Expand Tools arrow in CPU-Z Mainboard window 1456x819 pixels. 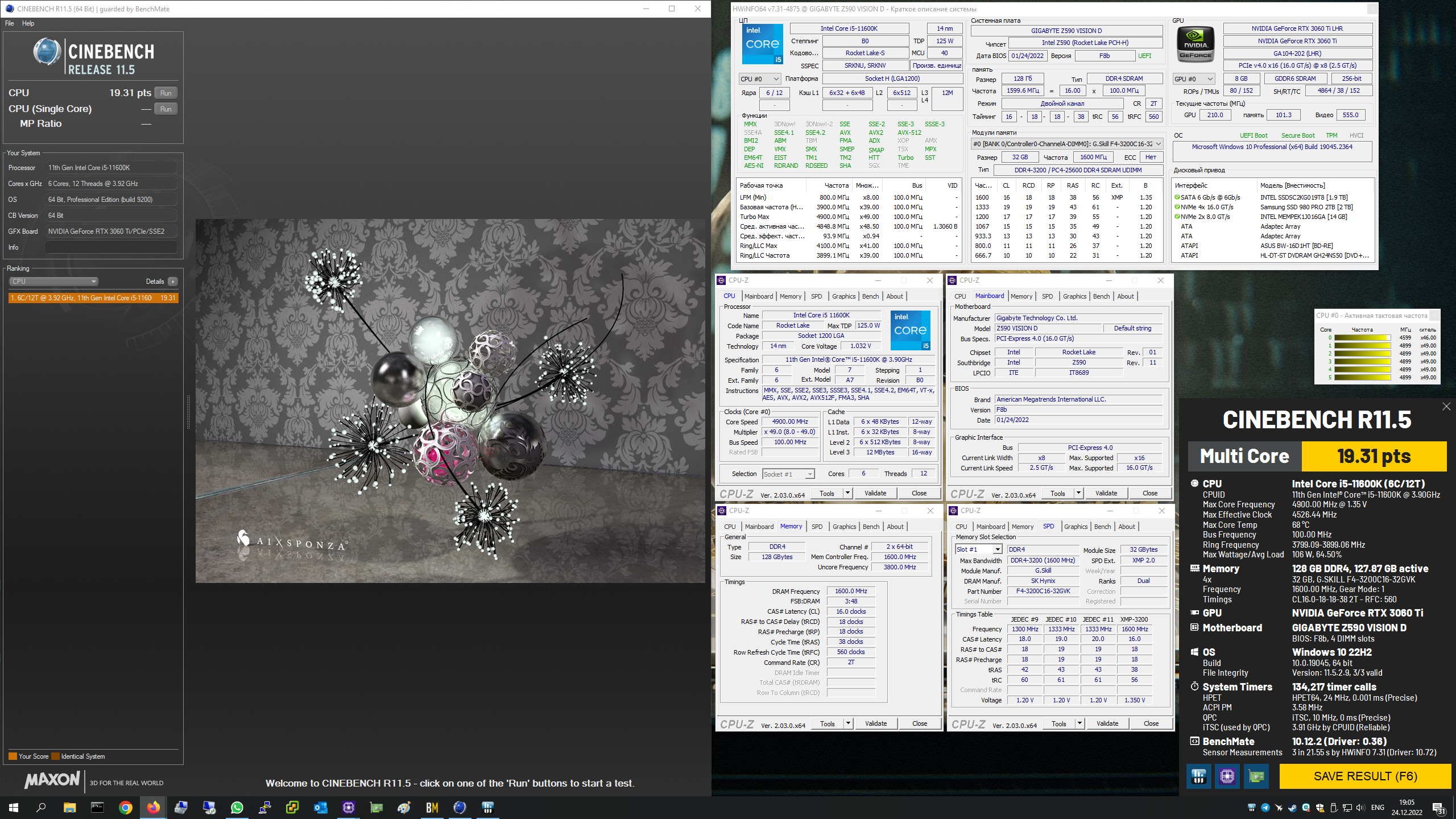[1079, 493]
